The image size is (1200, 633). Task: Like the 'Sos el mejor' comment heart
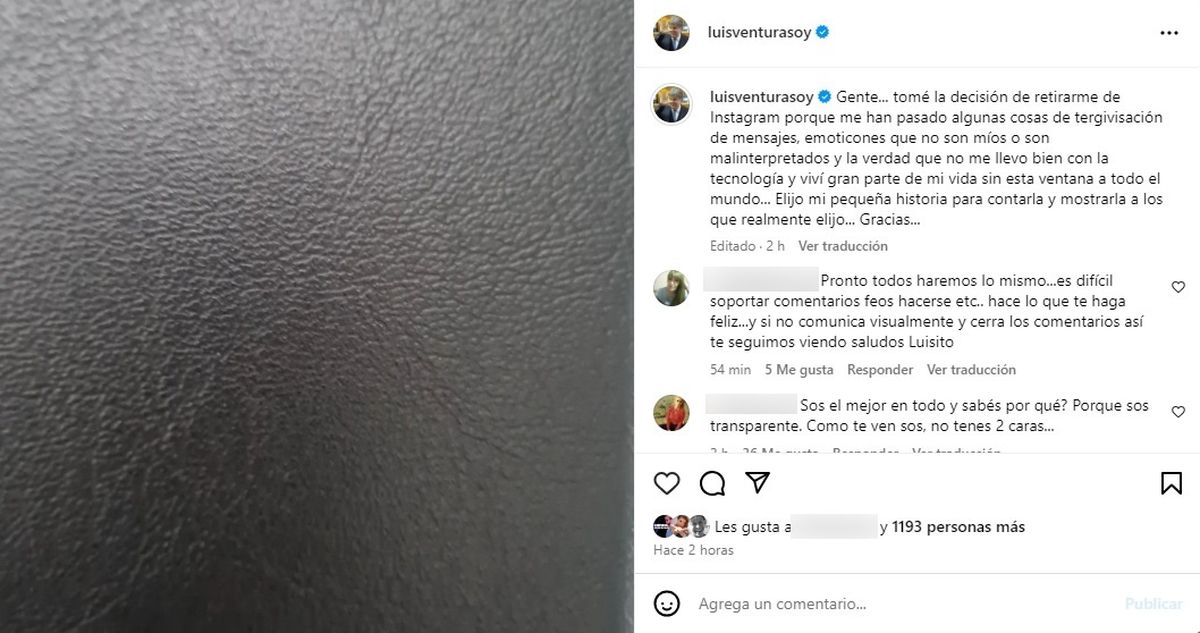point(1178,412)
